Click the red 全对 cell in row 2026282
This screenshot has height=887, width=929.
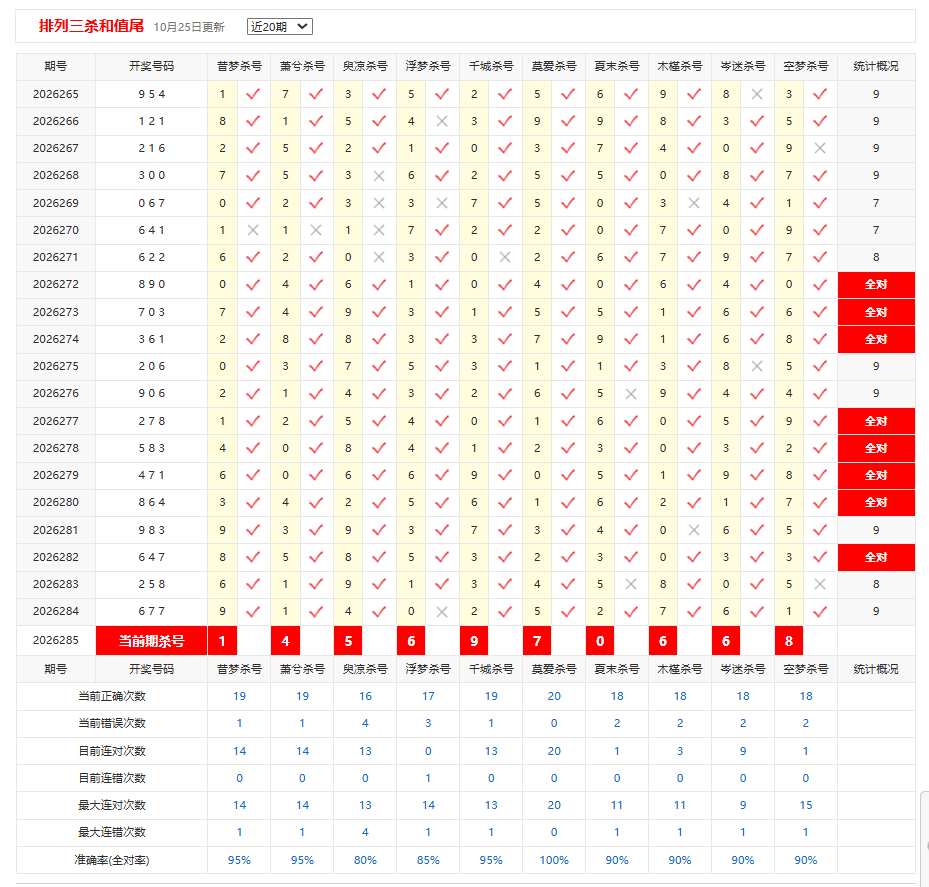[876, 557]
